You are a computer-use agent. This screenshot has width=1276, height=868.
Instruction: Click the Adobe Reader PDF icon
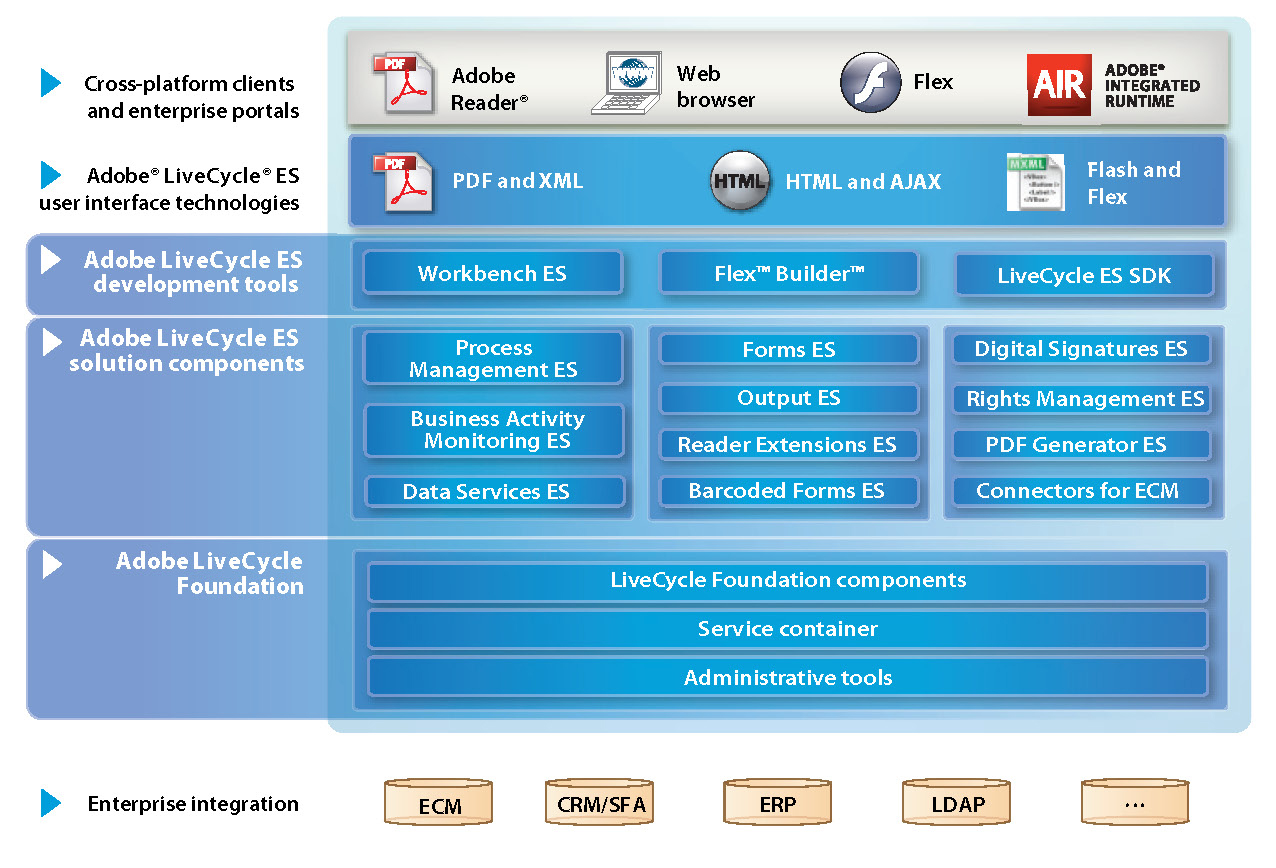click(404, 84)
